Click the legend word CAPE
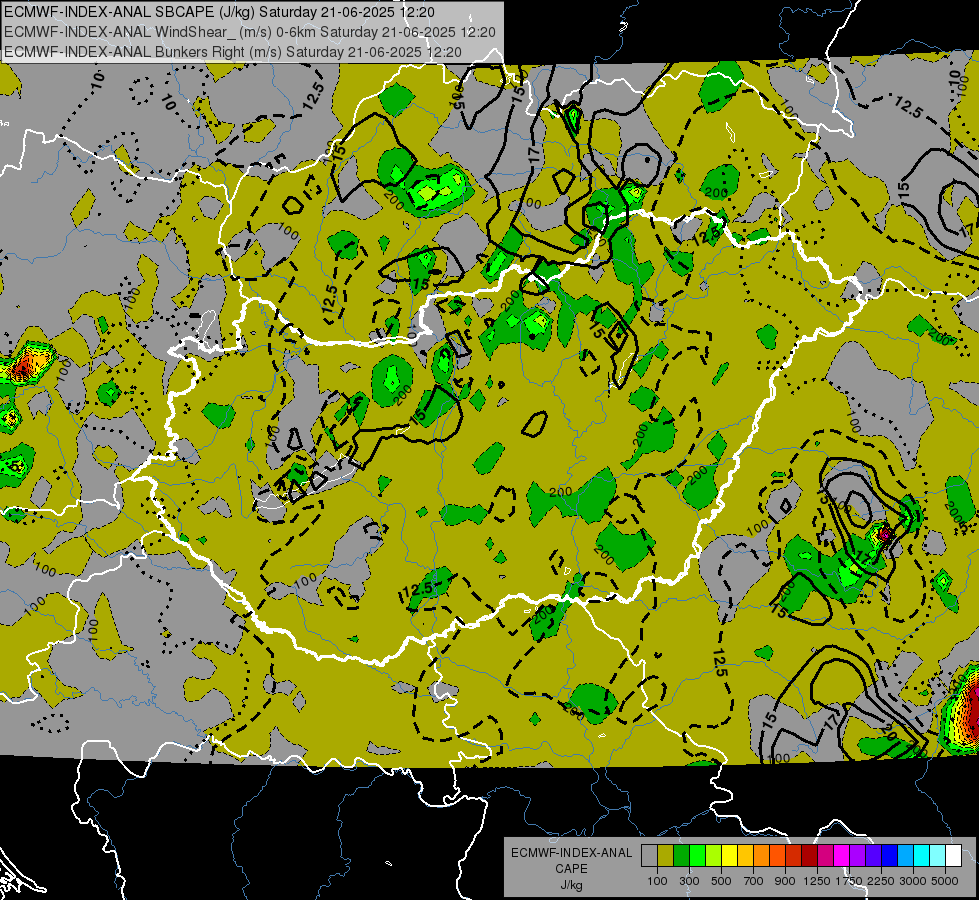This screenshot has width=979, height=900. tap(571, 869)
